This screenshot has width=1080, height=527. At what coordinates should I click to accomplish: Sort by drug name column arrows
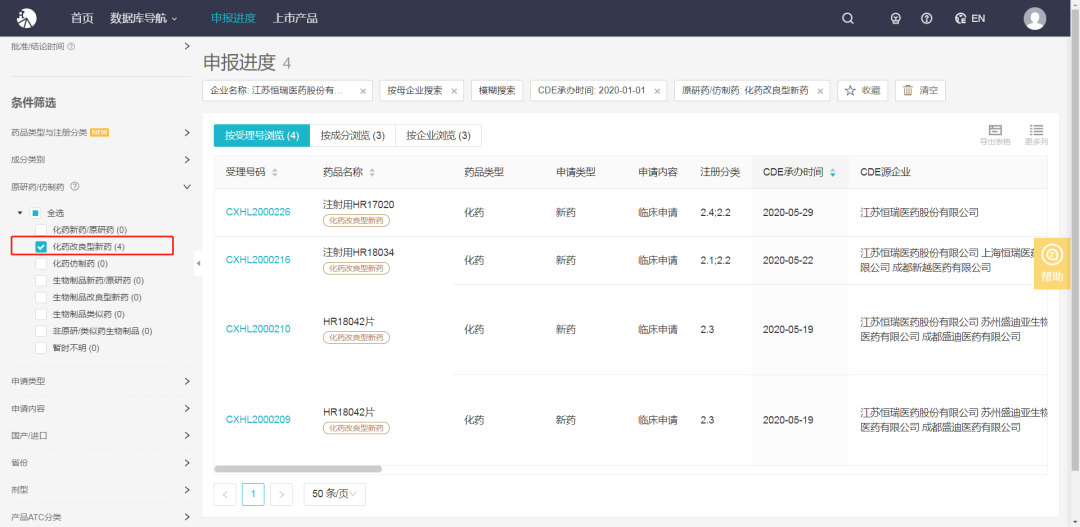(x=373, y=173)
